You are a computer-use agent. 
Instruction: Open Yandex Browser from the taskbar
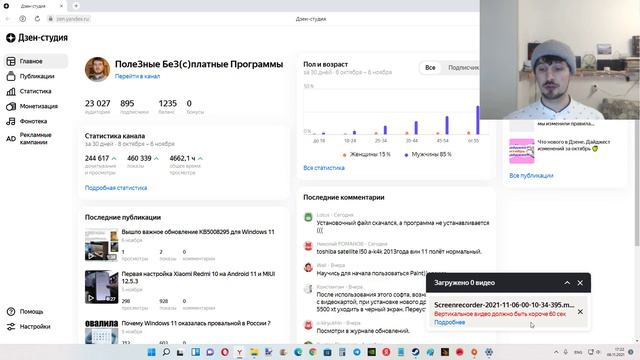240,352
